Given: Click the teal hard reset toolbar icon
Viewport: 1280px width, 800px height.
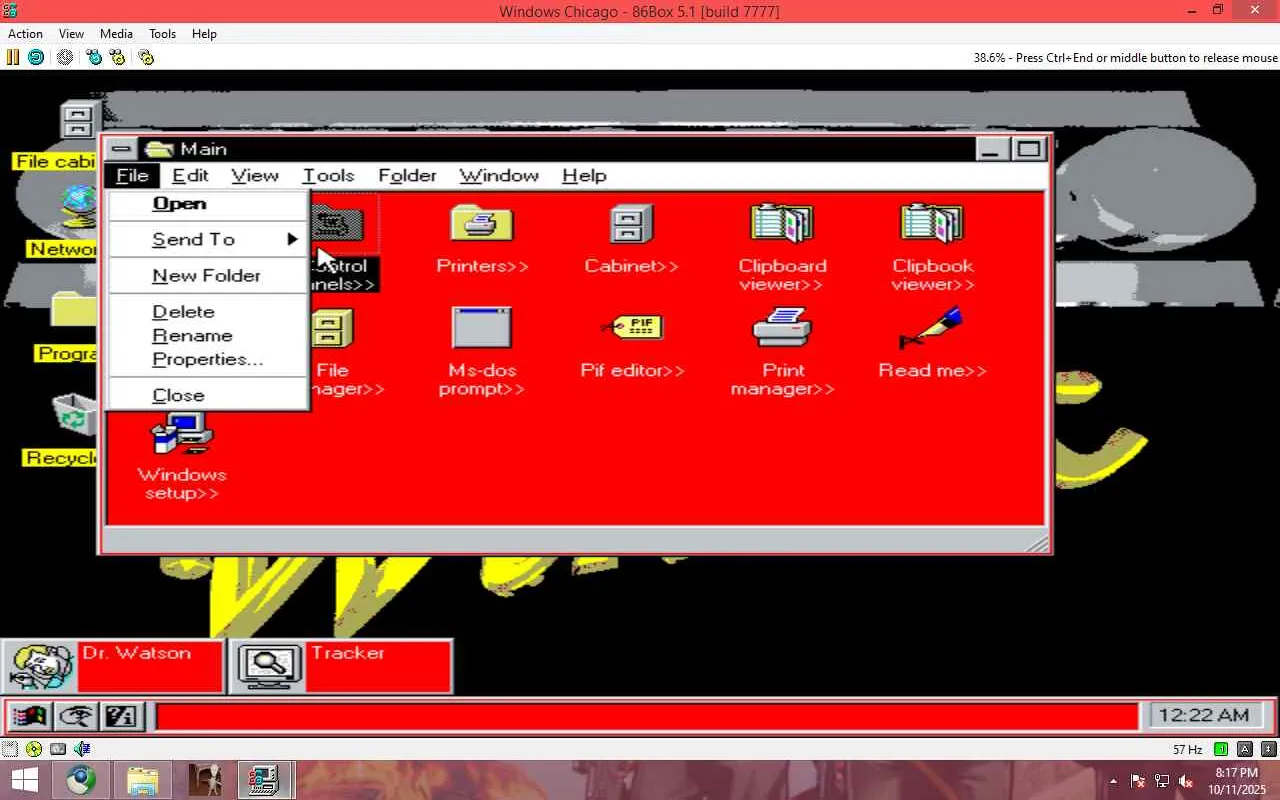Looking at the screenshot, I should click(x=36, y=57).
